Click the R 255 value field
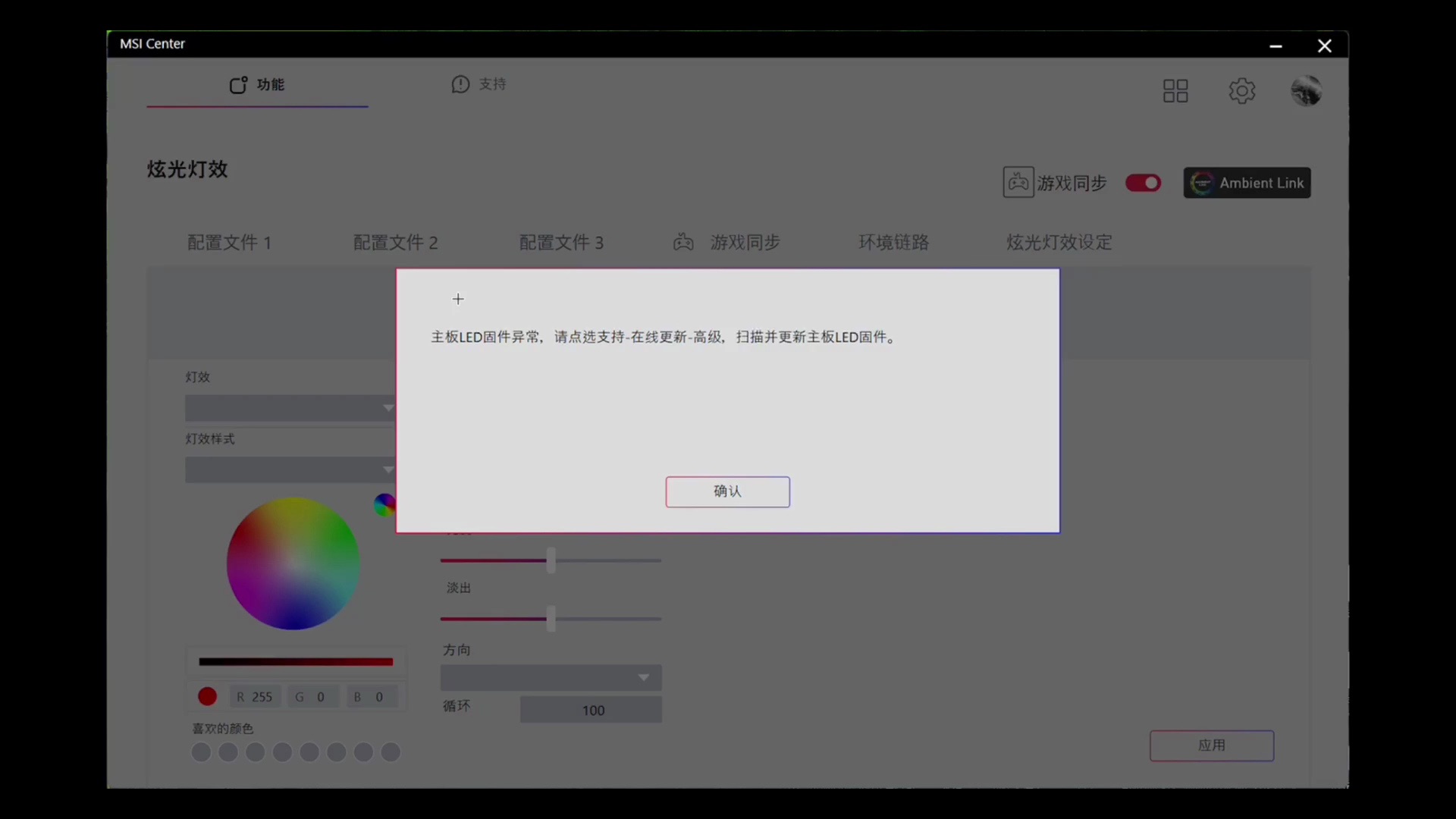 tap(255, 697)
